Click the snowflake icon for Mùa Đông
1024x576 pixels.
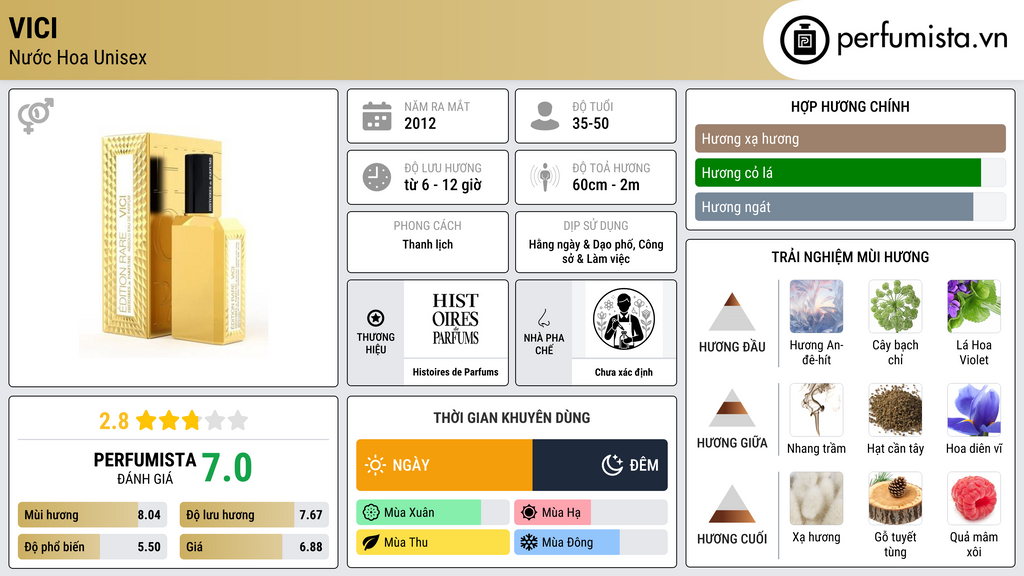528,543
